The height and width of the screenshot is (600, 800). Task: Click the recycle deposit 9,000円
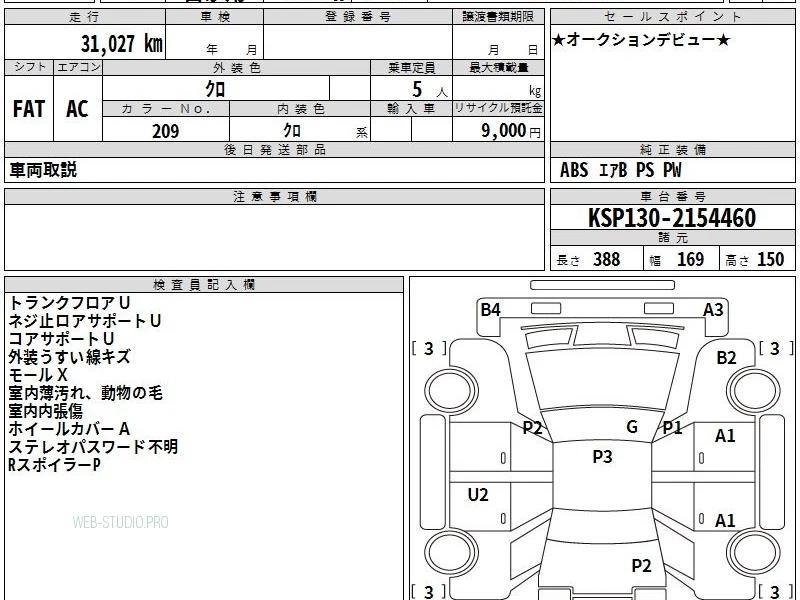click(511, 131)
